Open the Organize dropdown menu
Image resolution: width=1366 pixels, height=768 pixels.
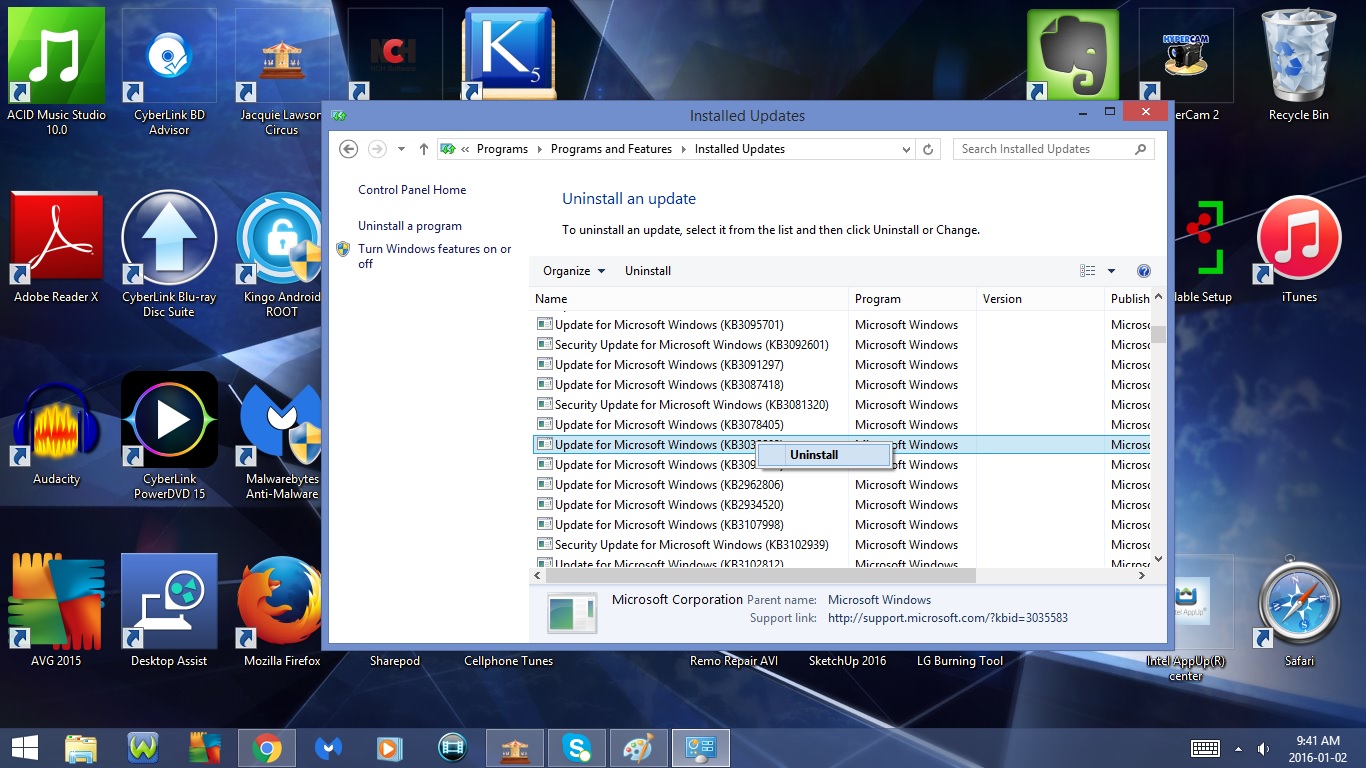tap(574, 271)
